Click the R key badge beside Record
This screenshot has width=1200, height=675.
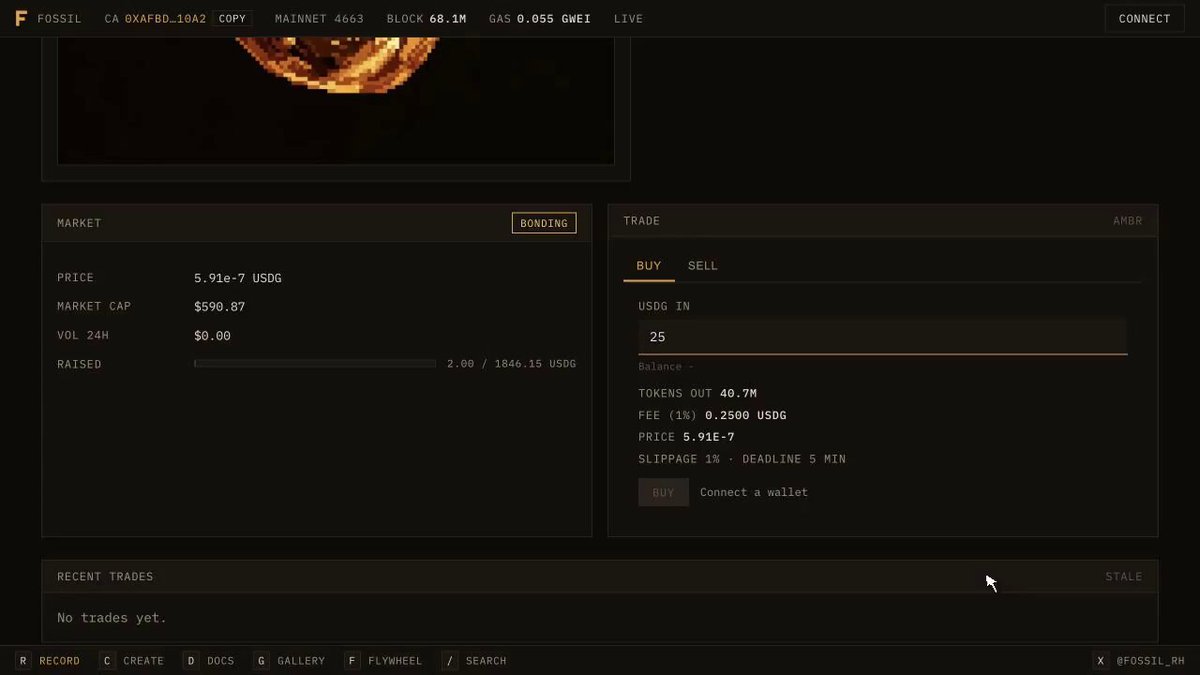coord(23,661)
